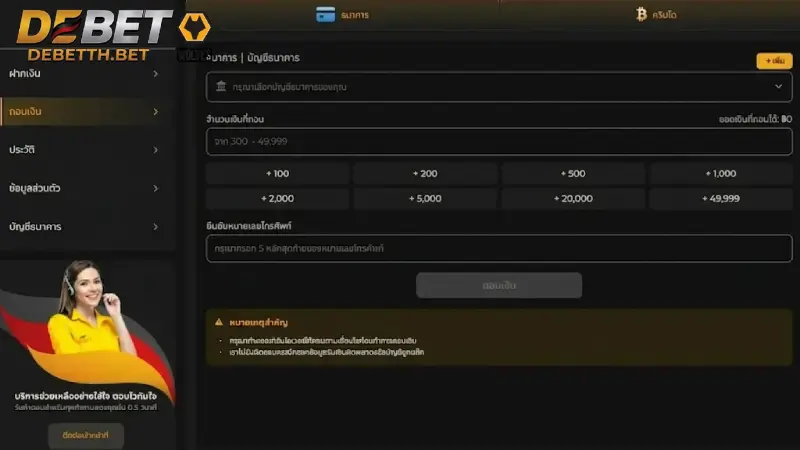Viewport: 800px width, 450px height.
Task: Expand the ประวัติ sidebar item
Action: pos(84,149)
